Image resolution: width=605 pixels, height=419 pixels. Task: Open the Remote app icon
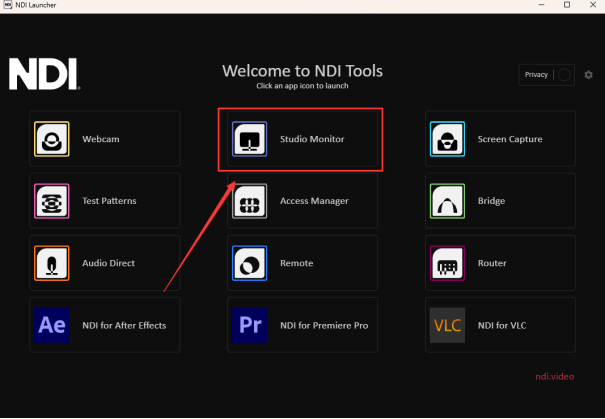tap(249, 263)
